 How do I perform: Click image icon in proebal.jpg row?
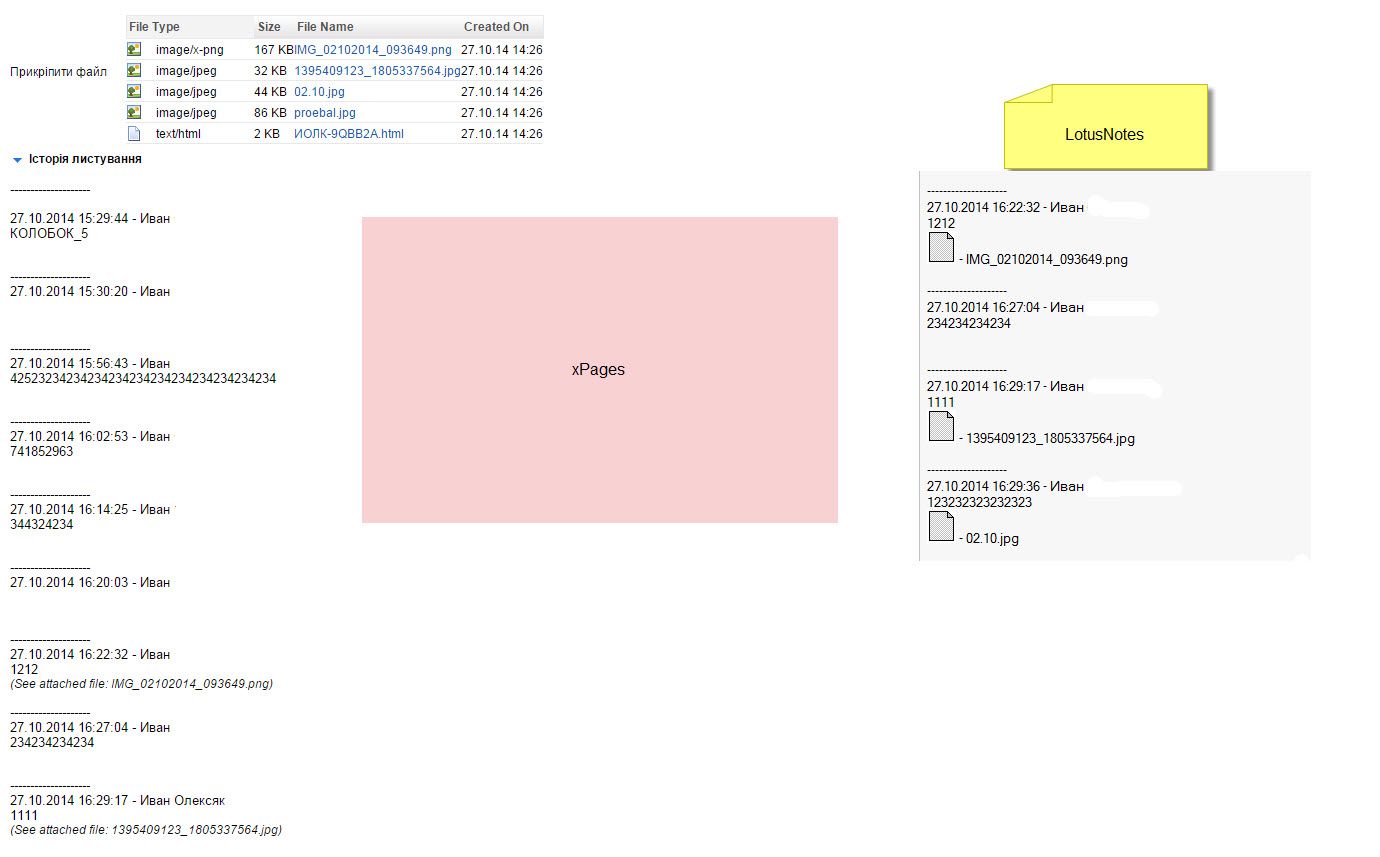(x=134, y=112)
